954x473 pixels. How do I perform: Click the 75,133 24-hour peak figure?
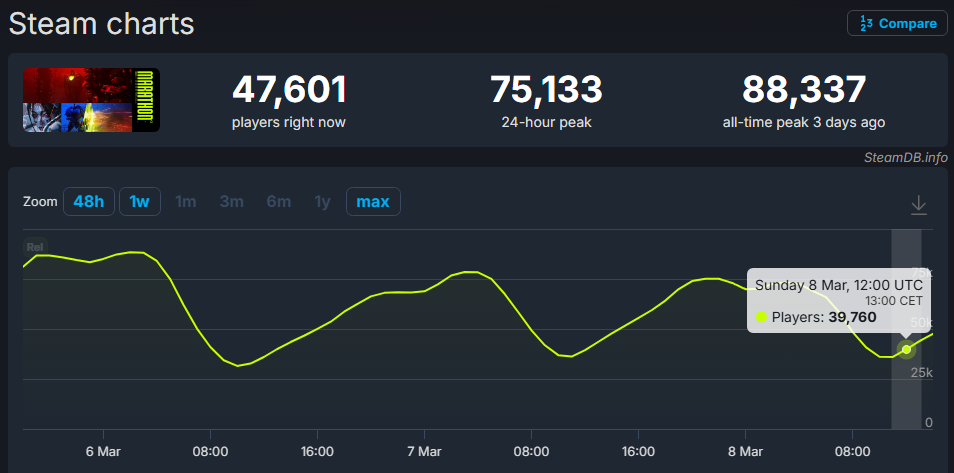tap(546, 89)
